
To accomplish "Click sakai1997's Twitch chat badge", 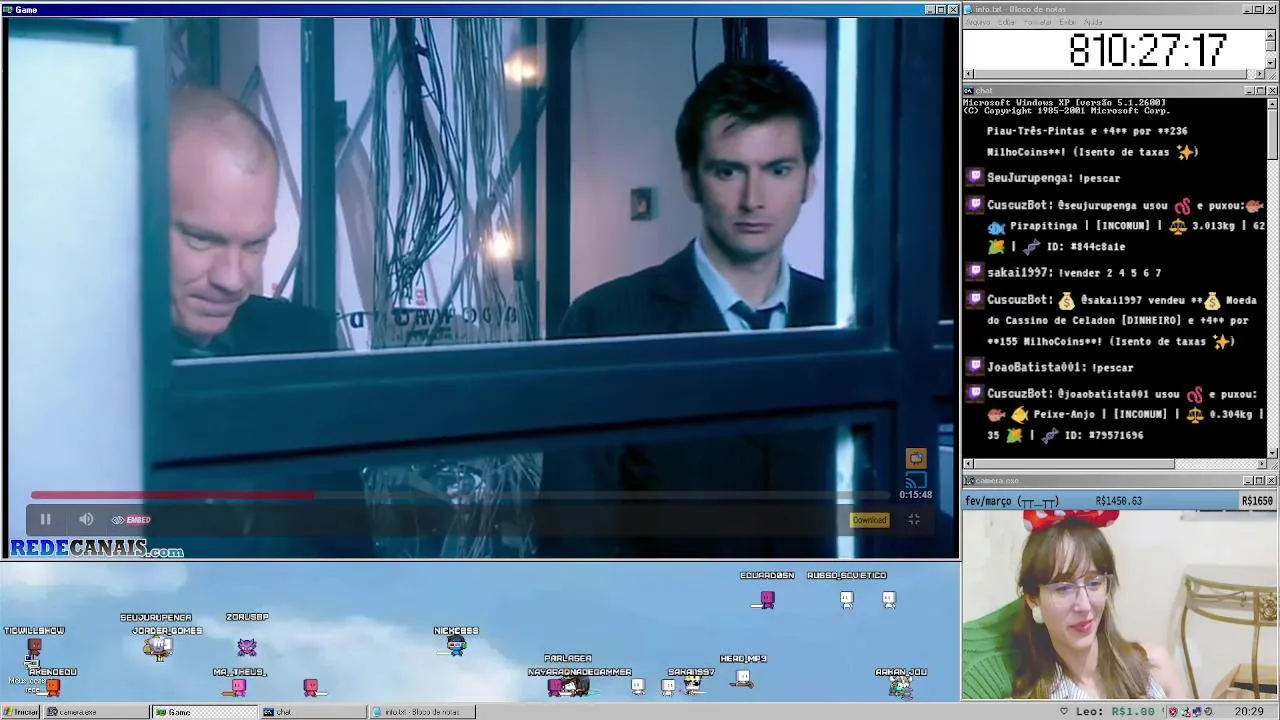I will tap(975, 272).
